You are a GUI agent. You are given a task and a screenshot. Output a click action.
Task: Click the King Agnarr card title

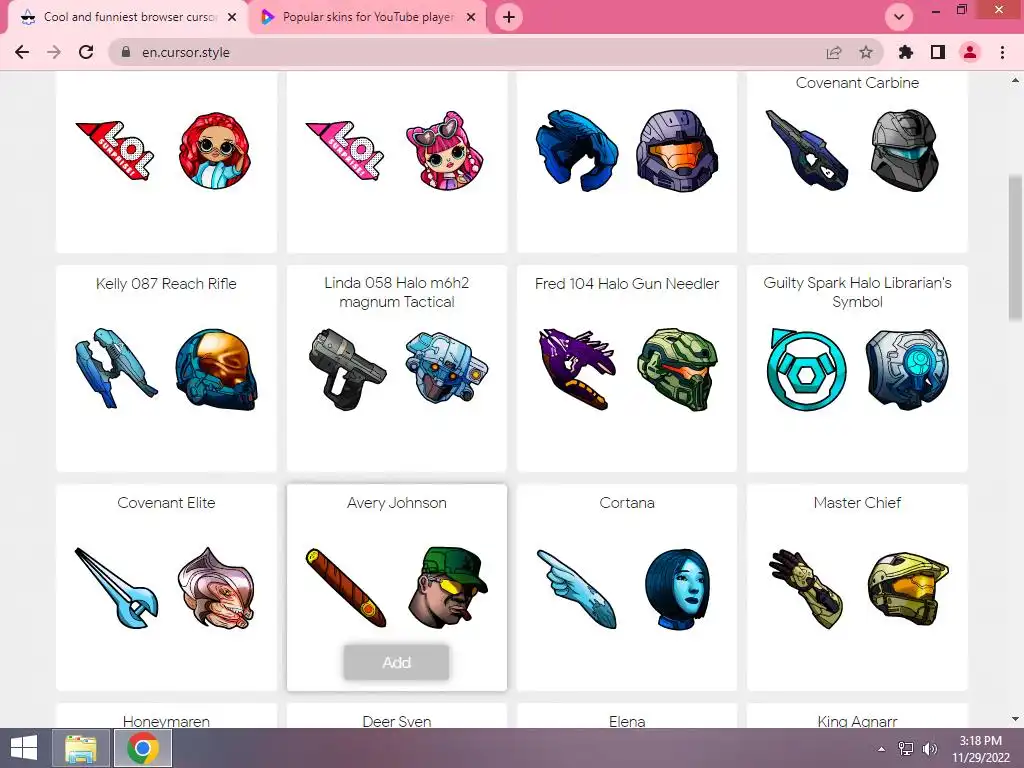(x=857, y=721)
